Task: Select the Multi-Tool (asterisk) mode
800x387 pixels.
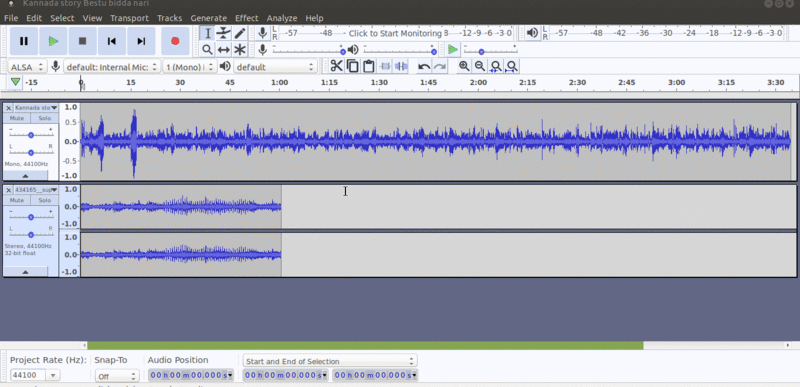Action: 240,49
